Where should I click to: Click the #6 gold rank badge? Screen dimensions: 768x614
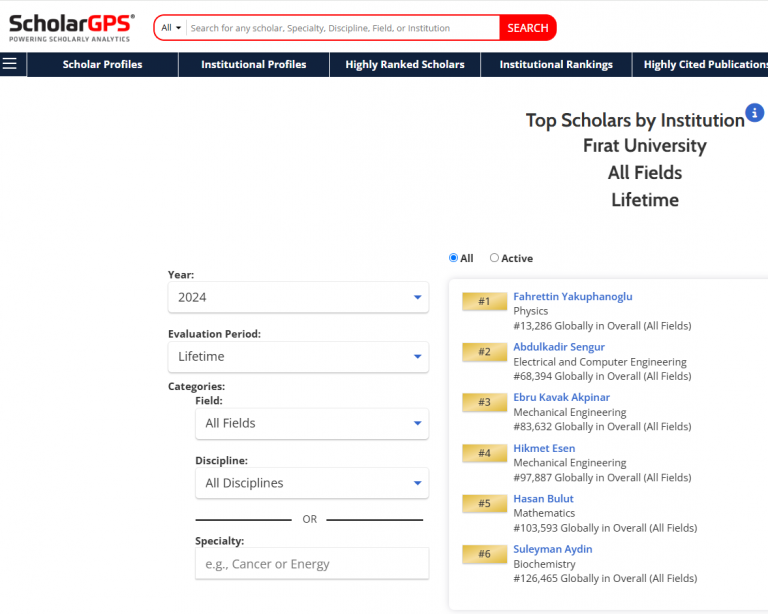coord(484,554)
